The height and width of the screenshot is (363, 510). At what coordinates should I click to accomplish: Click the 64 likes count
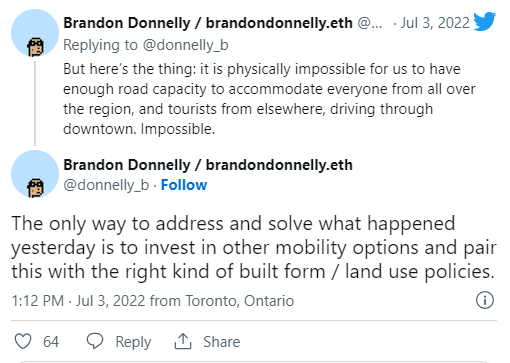coord(51,342)
